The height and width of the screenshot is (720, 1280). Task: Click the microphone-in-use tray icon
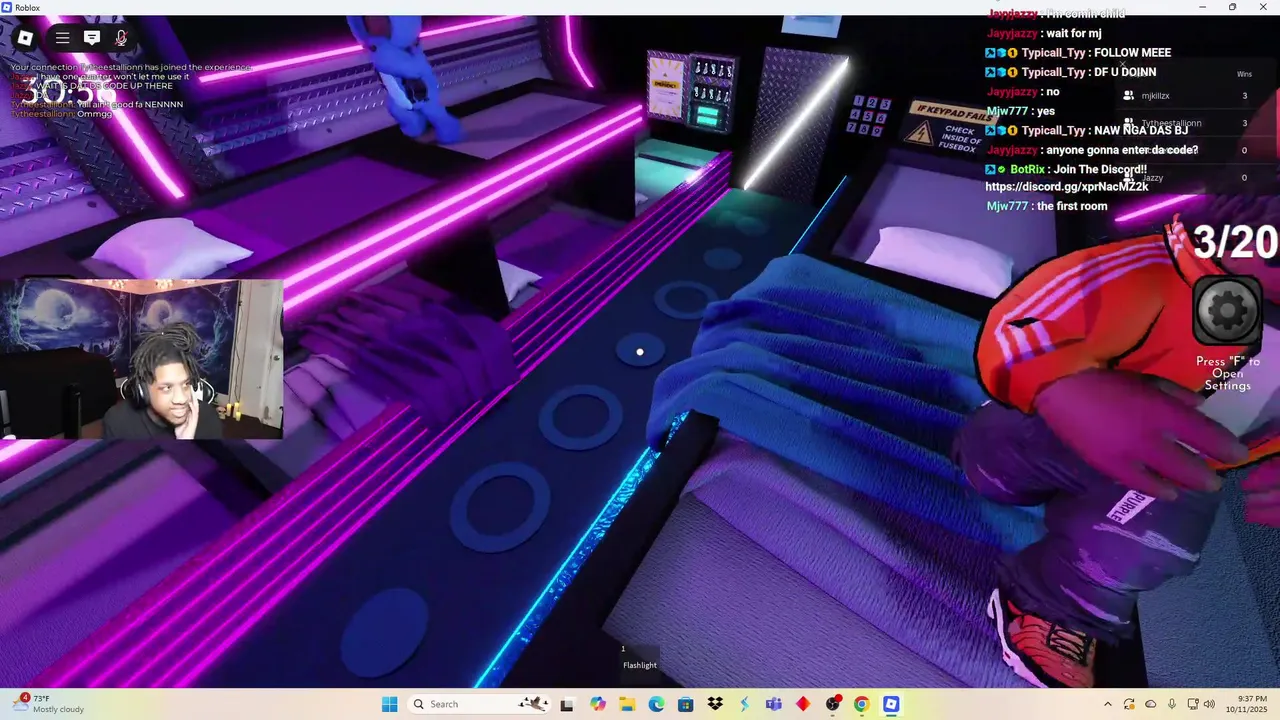pos(1172,704)
